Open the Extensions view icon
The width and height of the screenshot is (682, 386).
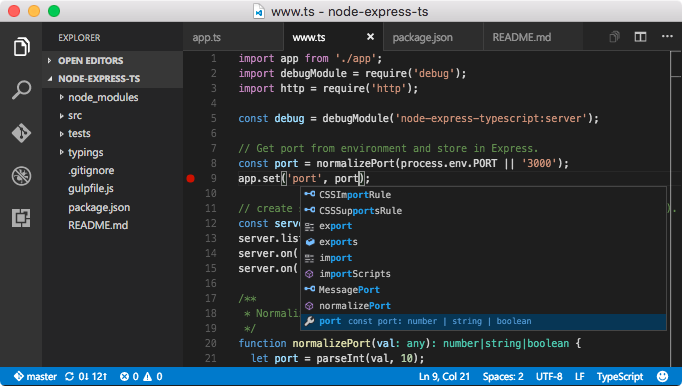tap(21, 218)
